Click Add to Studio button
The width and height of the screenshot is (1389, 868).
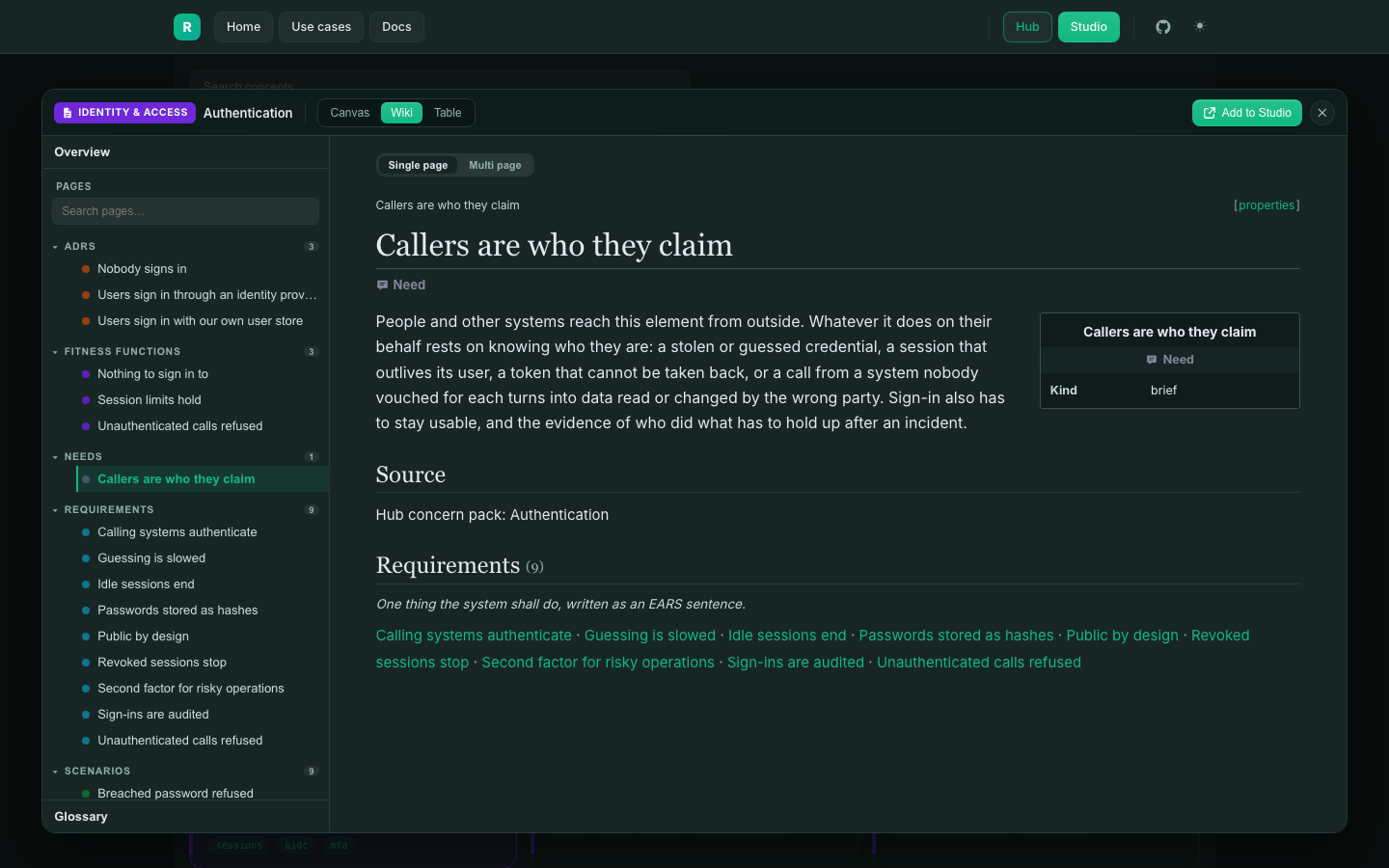1247,113
